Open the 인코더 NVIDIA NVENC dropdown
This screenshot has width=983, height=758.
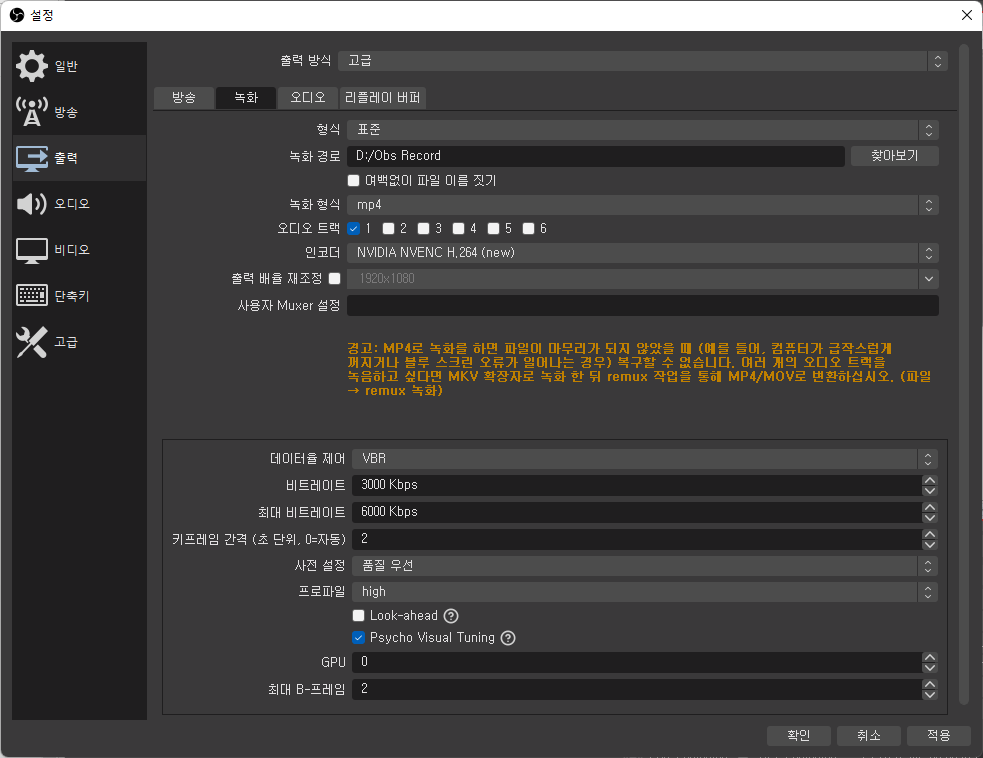[x=643, y=253]
